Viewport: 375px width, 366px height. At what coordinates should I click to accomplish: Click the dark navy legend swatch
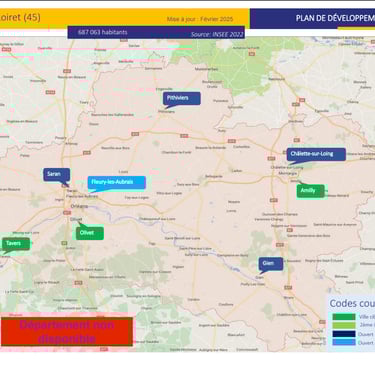[344, 334]
